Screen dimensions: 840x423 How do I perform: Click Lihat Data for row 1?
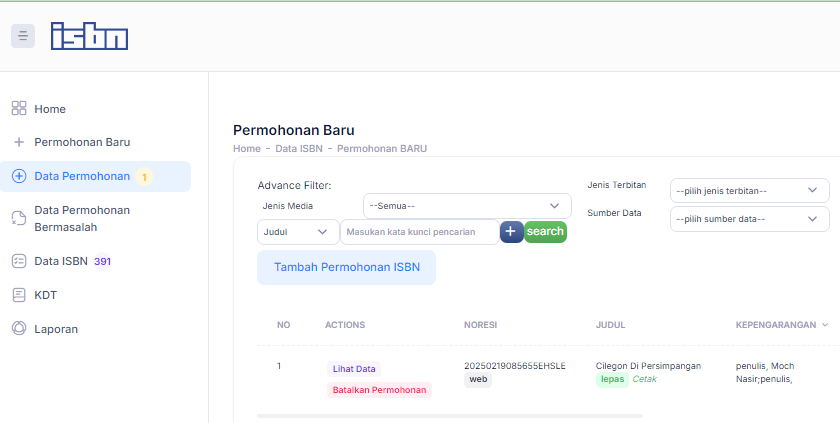355,369
